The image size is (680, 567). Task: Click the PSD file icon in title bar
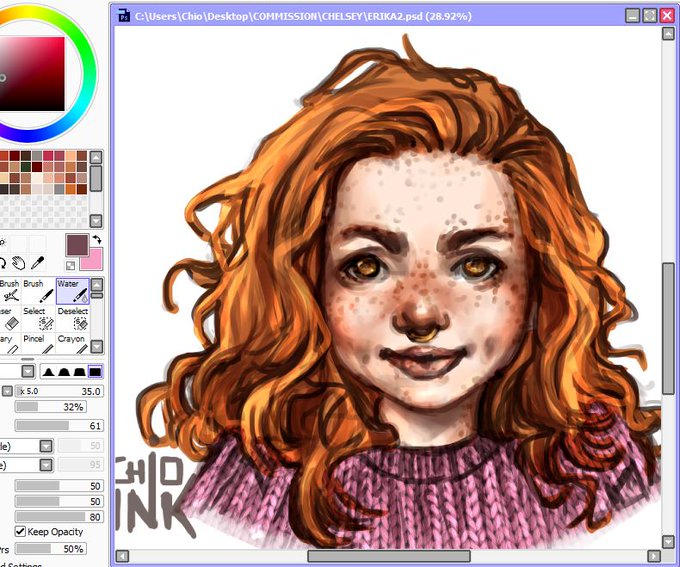click(124, 16)
